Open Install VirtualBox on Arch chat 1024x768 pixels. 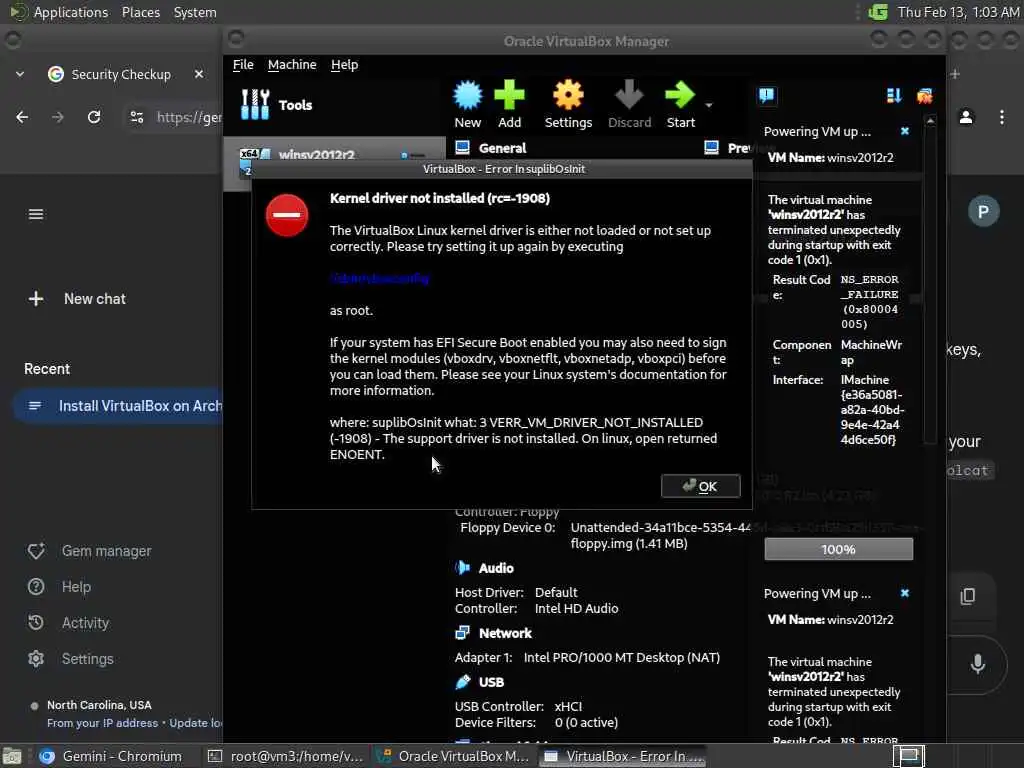click(x=118, y=406)
